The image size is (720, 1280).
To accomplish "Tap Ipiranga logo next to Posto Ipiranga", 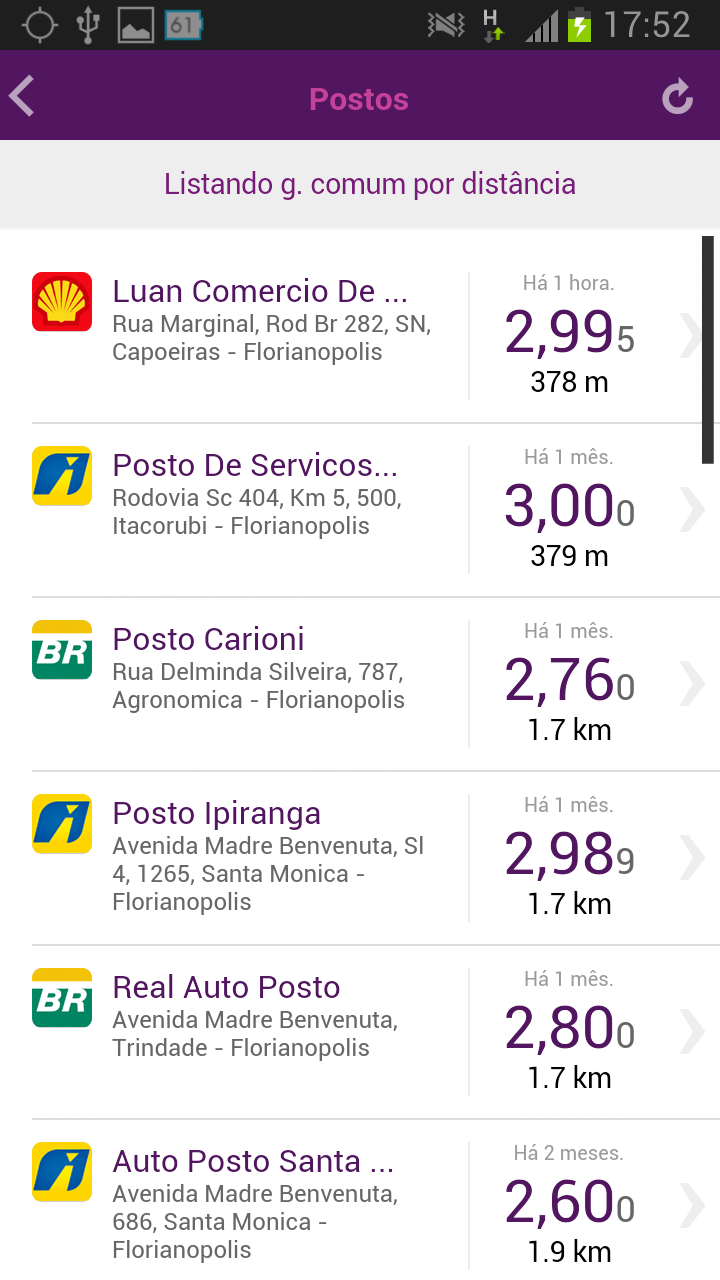I will [62, 823].
